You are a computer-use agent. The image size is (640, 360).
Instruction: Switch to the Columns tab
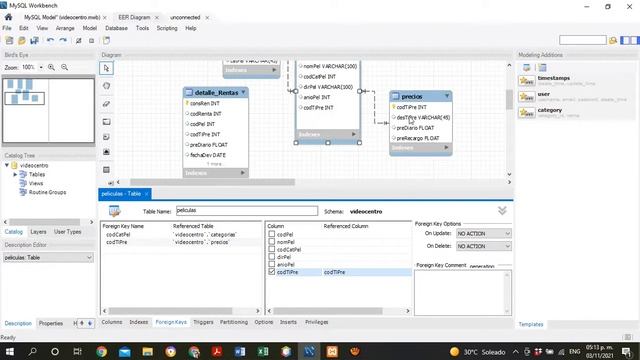[112, 322]
